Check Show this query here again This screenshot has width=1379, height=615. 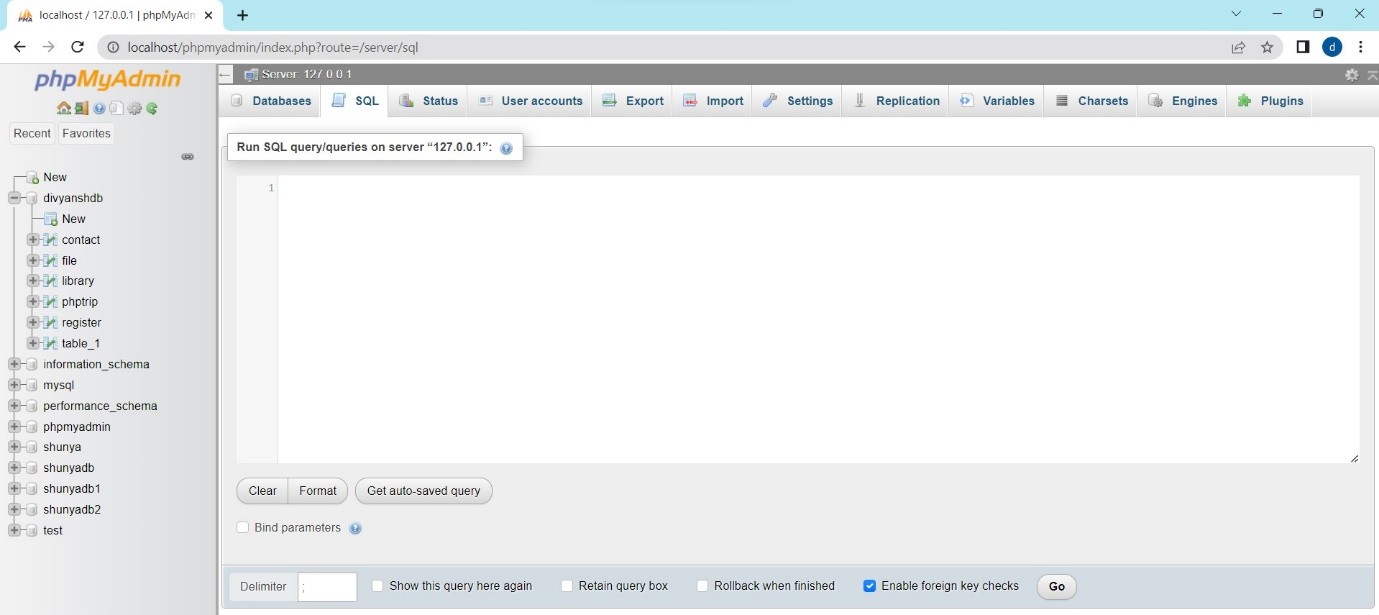pyautogui.click(x=377, y=586)
